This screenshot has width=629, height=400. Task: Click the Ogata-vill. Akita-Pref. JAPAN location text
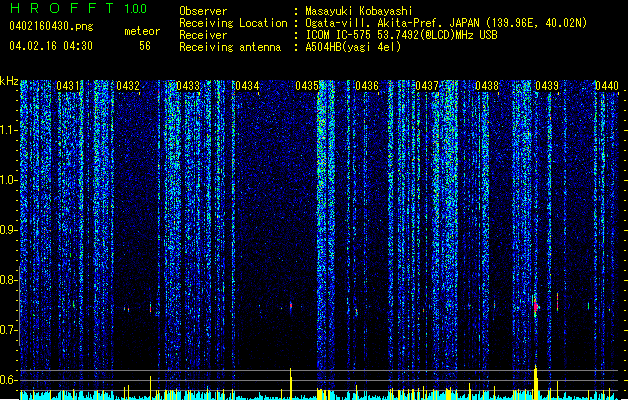(446, 23)
